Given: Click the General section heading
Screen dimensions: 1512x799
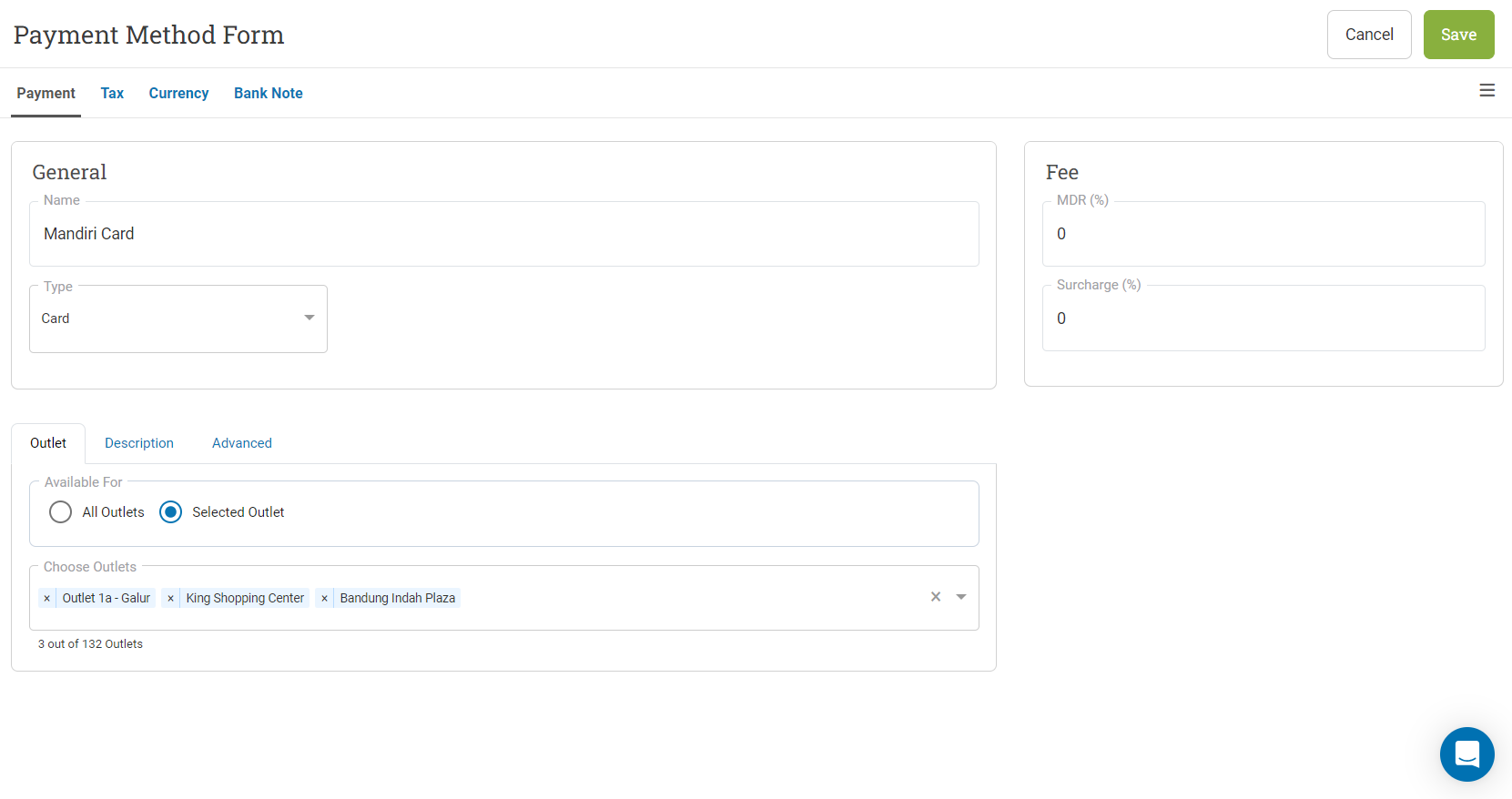Looking at the screenshot, I should (x=69, y=172).
